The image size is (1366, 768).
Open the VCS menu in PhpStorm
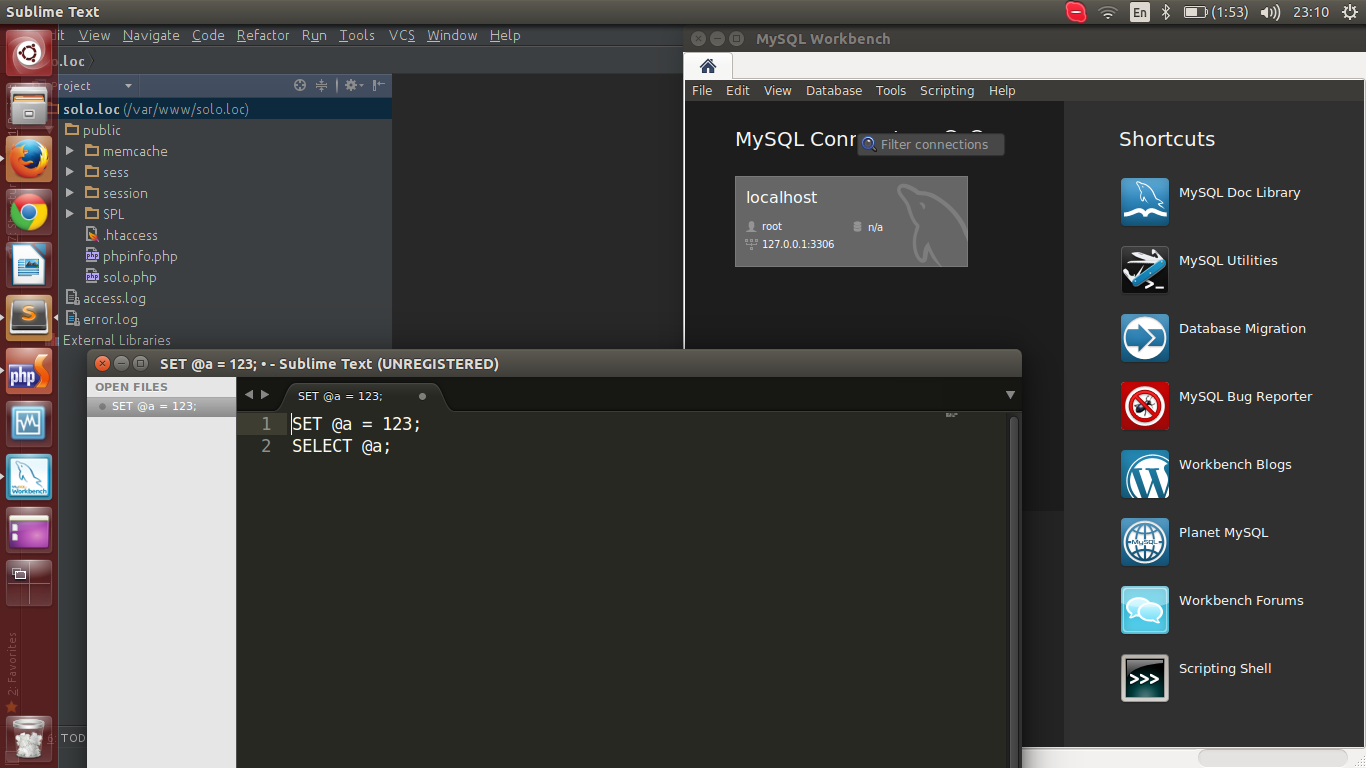coord(401,35)
